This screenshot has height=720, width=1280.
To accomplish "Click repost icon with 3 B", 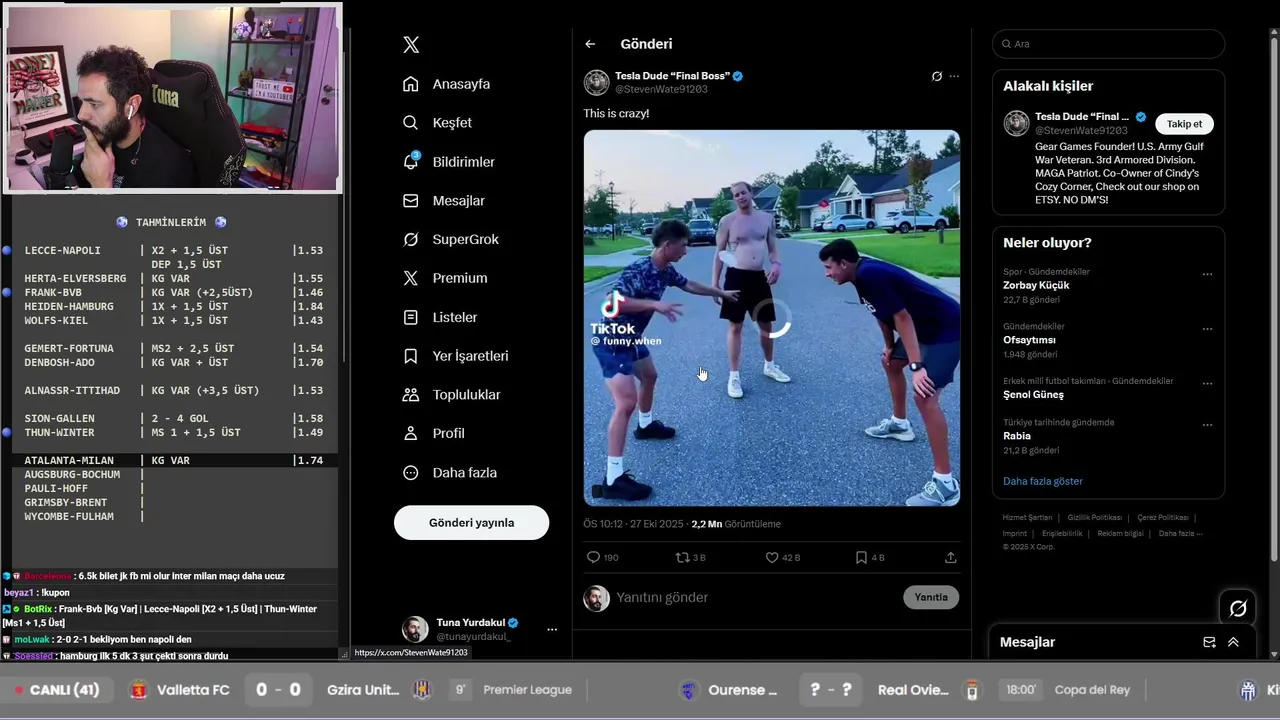I will click(x=690, y=557).
